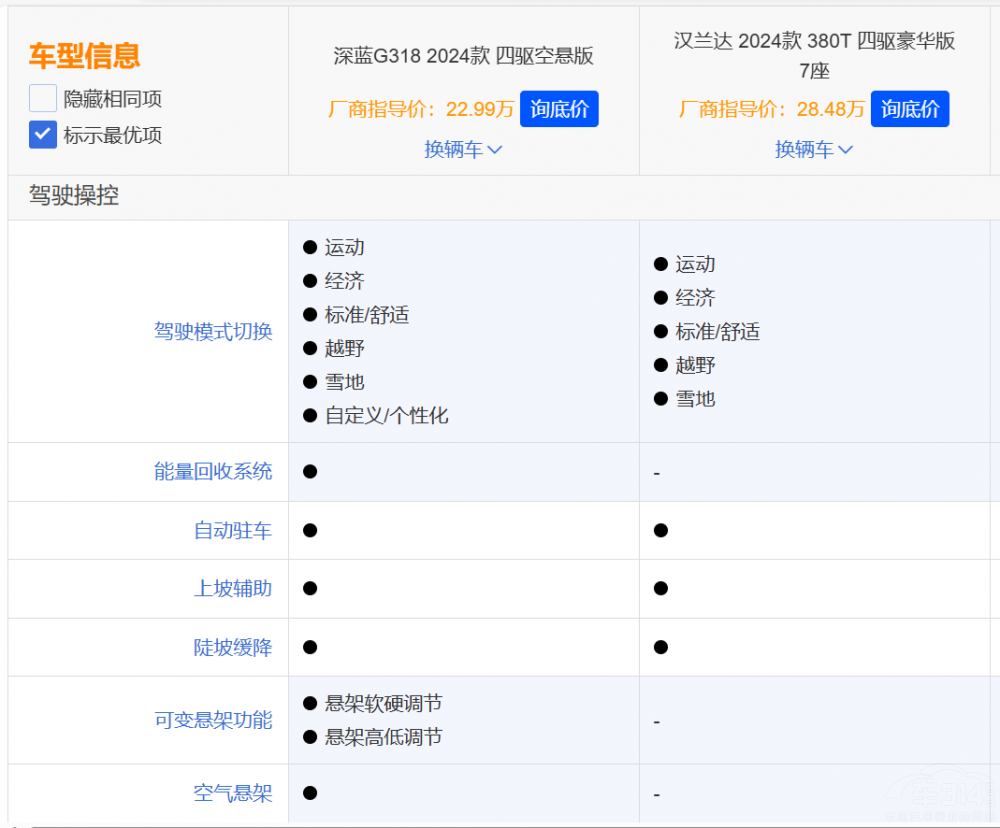This screenshot has height=828, width=1000.
Task: Open the 驾驶模式切换 parameter link
Action: 213,331
